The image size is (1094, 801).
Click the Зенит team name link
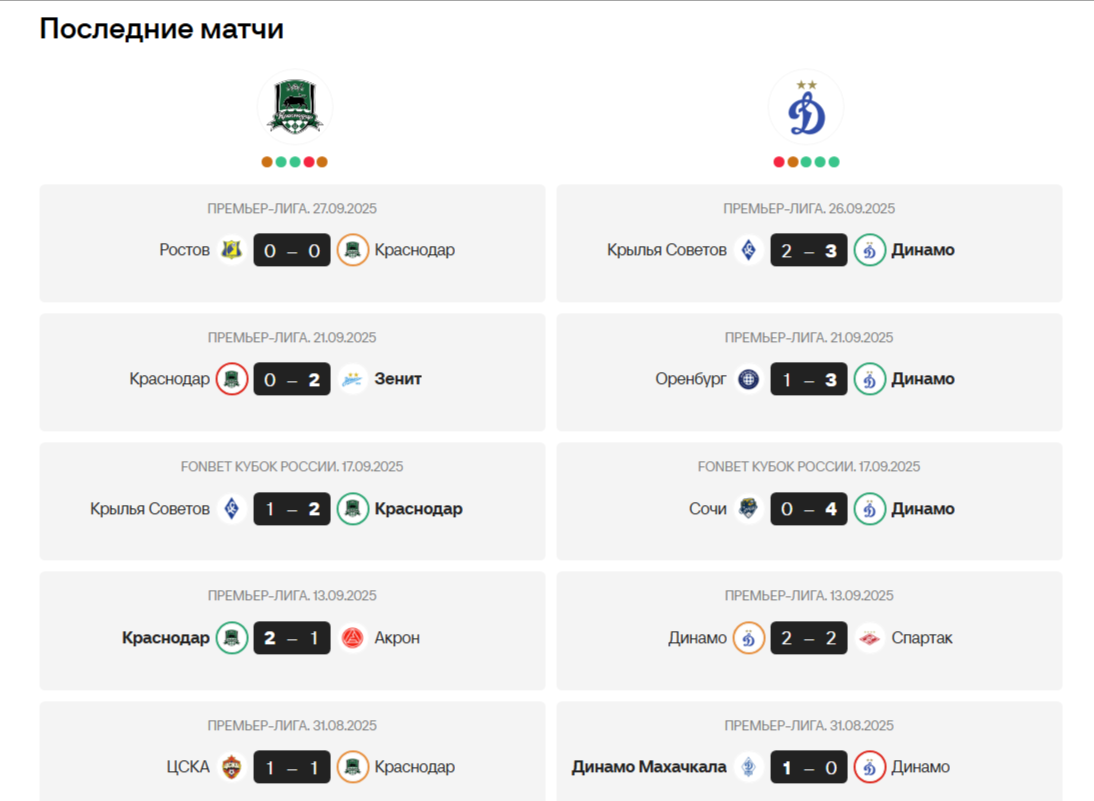point(398,379)
